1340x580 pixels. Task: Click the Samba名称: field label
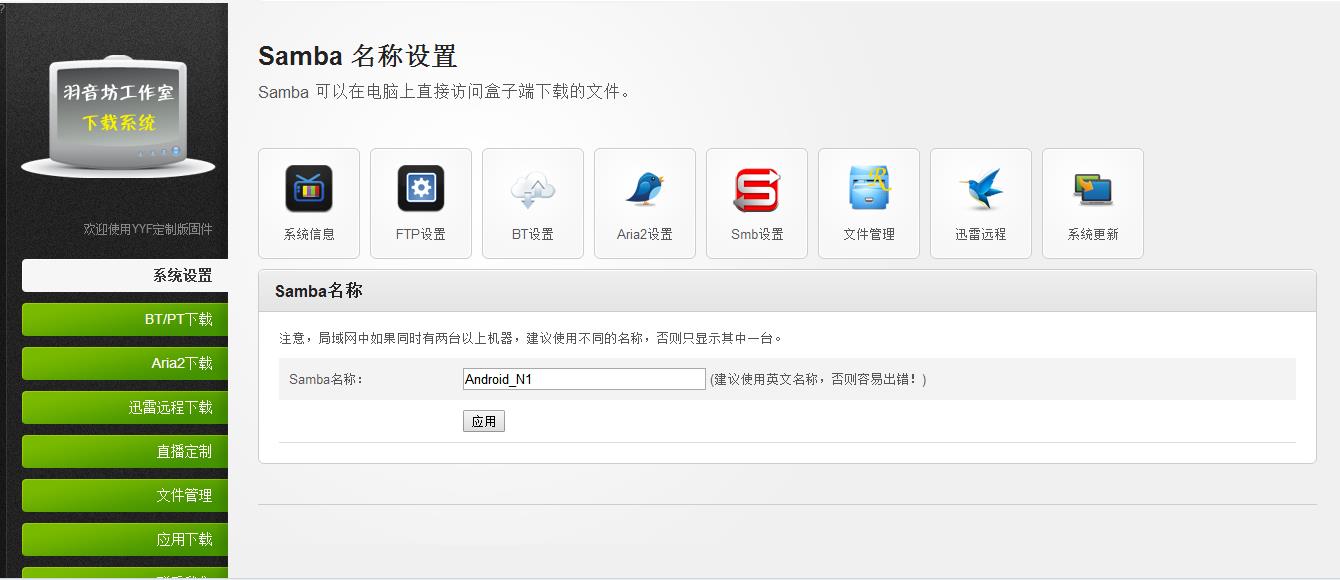pos(326,380)
